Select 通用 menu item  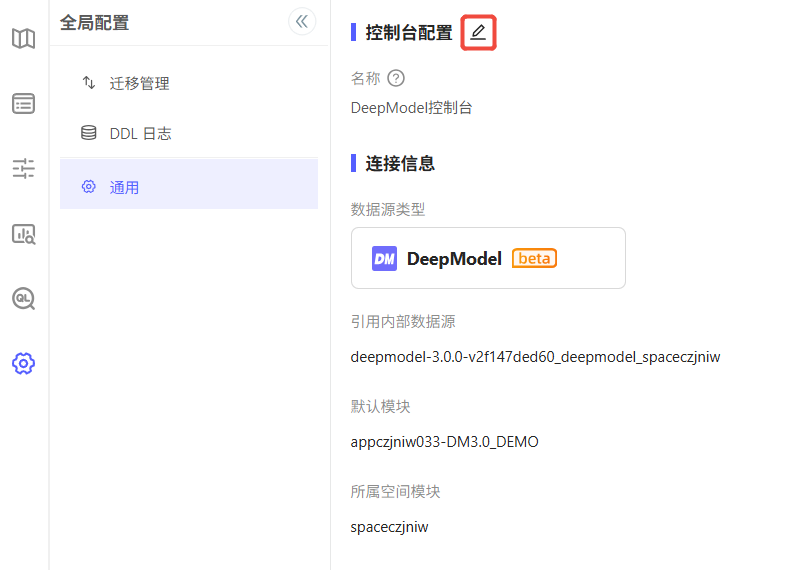[189, 184]
